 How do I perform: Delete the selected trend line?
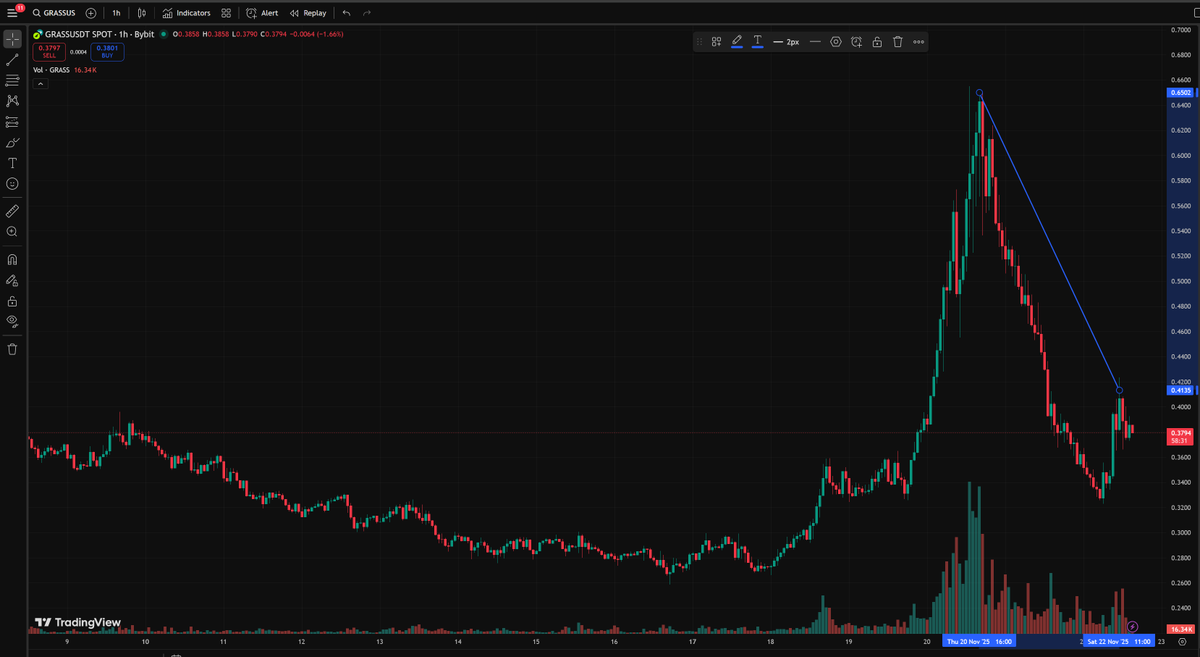[898, 42]
